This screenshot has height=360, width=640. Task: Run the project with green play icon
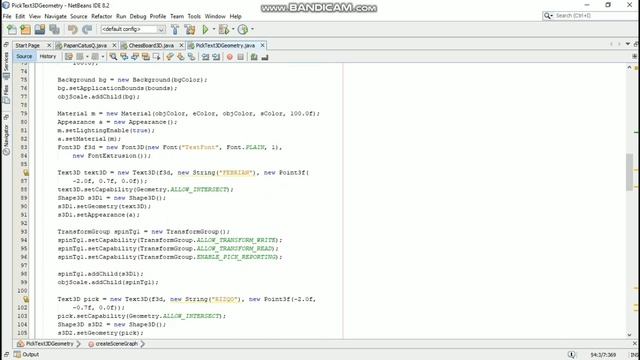click(x=205, y=29)
